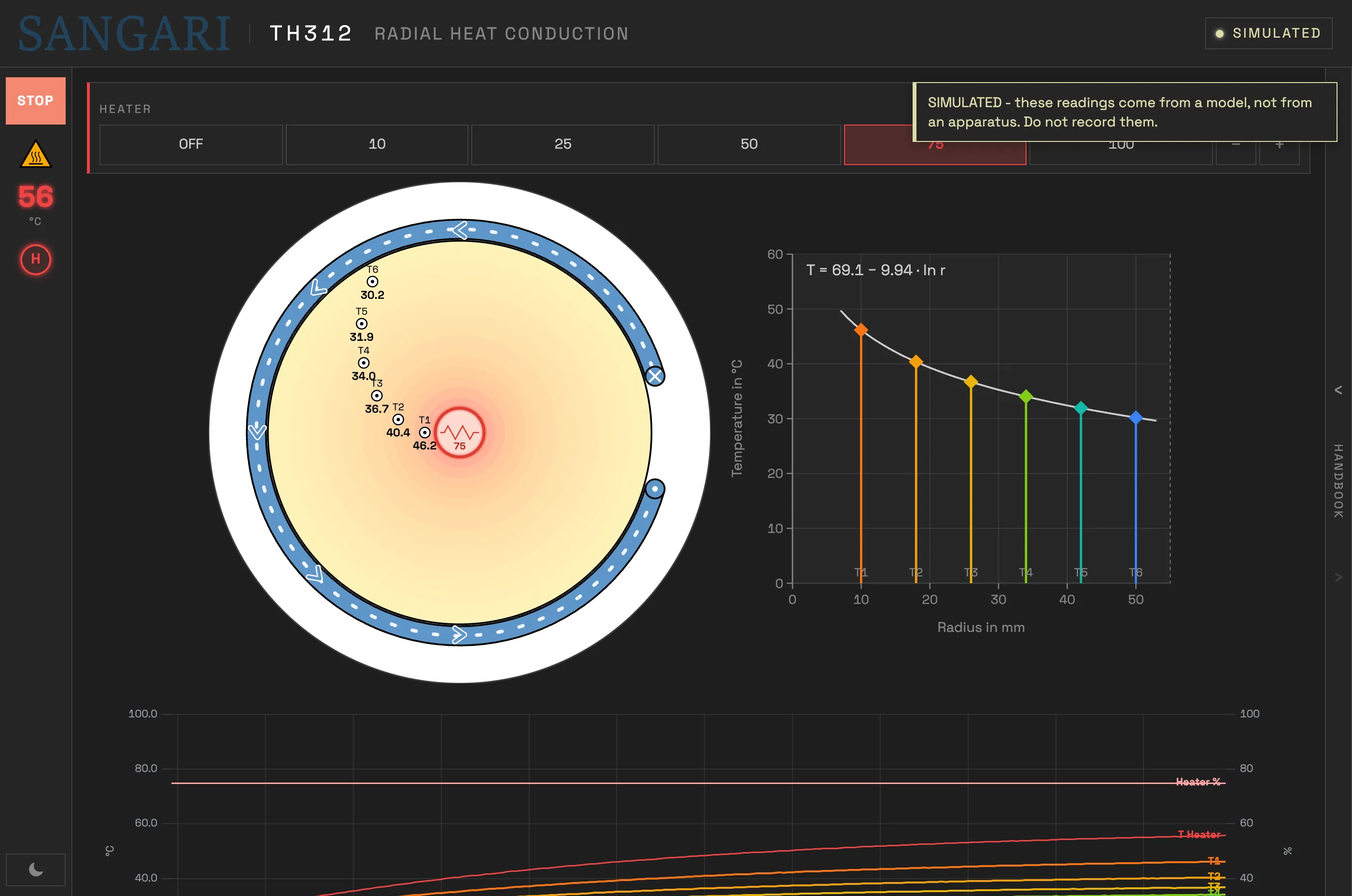Click the T5 thermocouple sensor marker
This screenshot has width=1352, height=896.
point(362,323)
